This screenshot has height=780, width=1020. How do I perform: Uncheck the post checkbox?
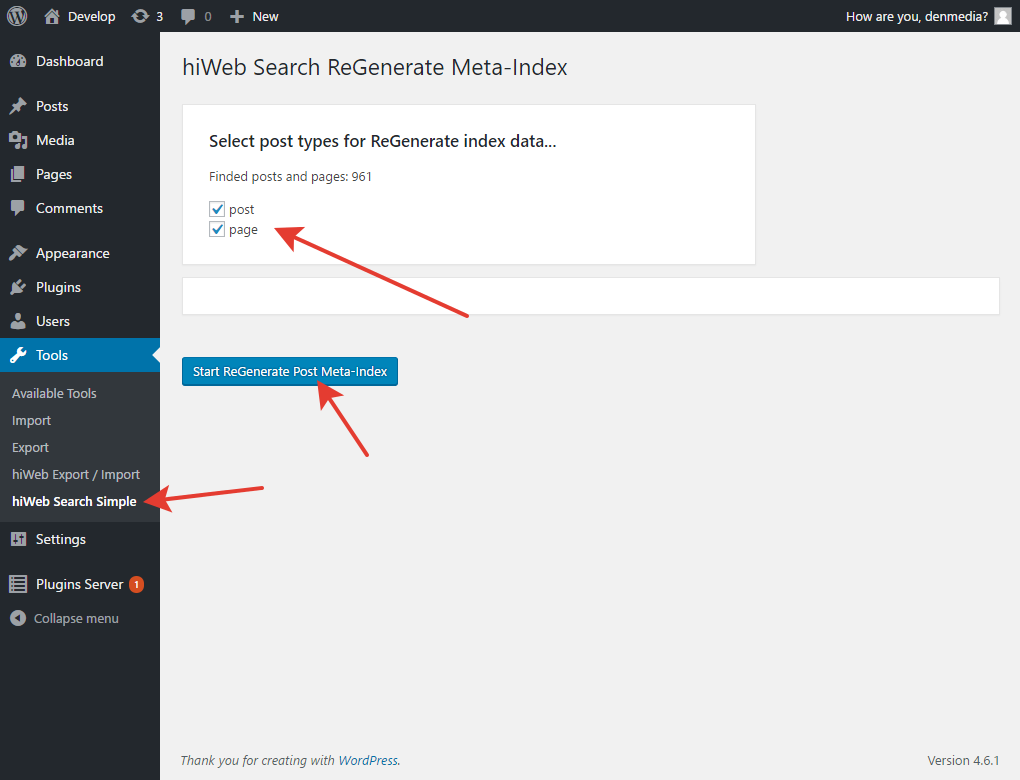[217, 209]
